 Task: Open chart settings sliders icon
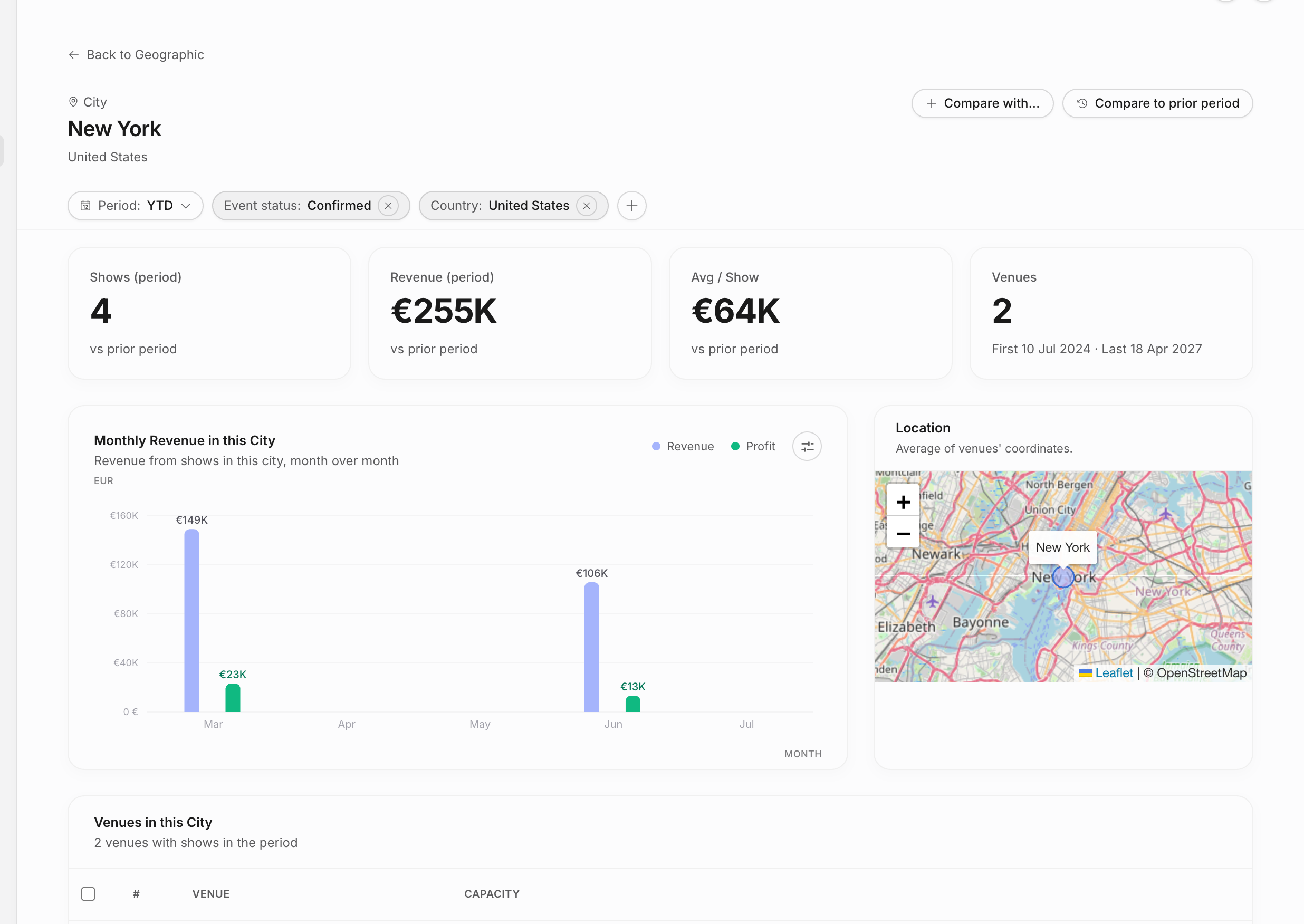click(807, 446)
